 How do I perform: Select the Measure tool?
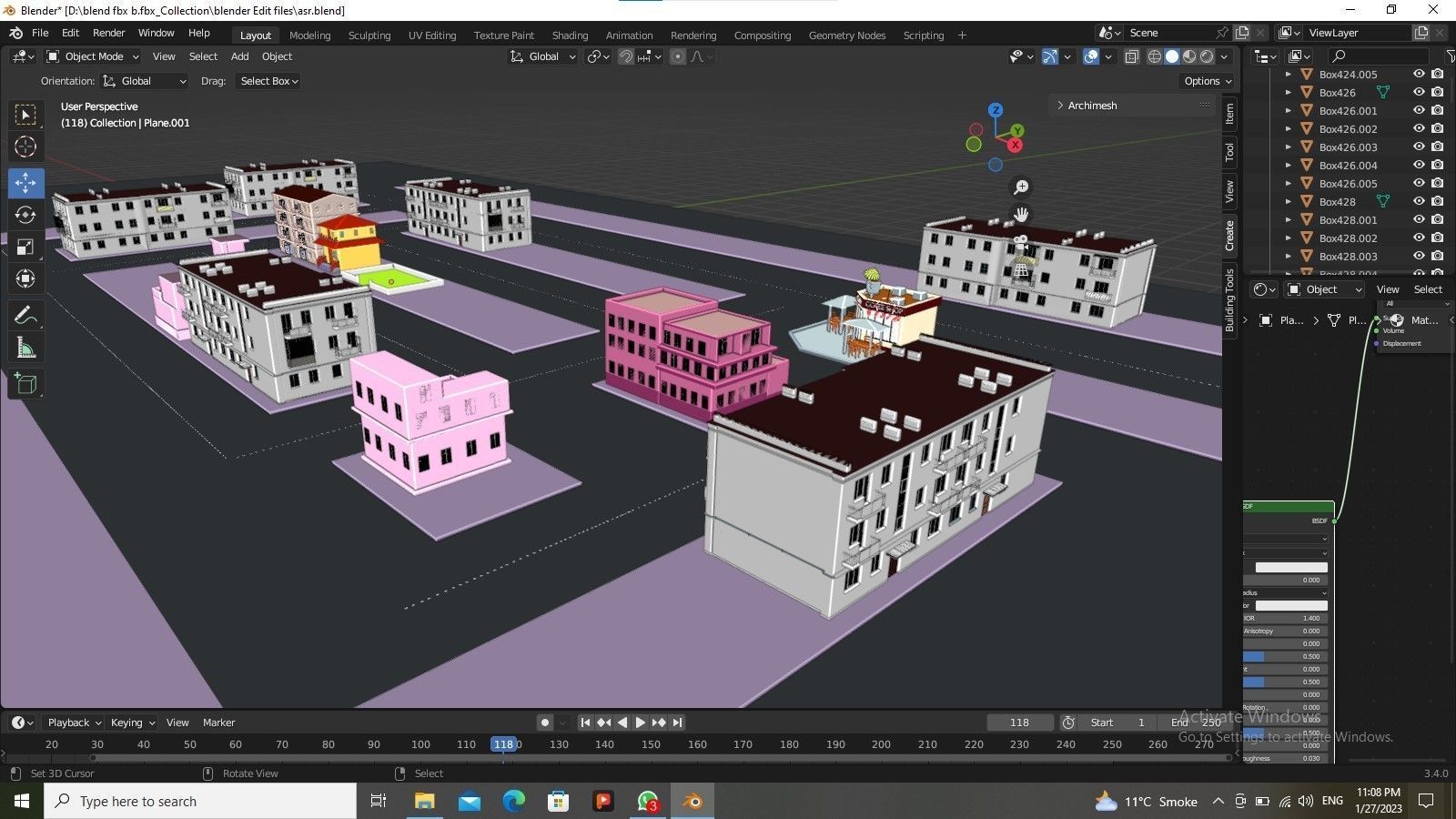tap(25, 348)
